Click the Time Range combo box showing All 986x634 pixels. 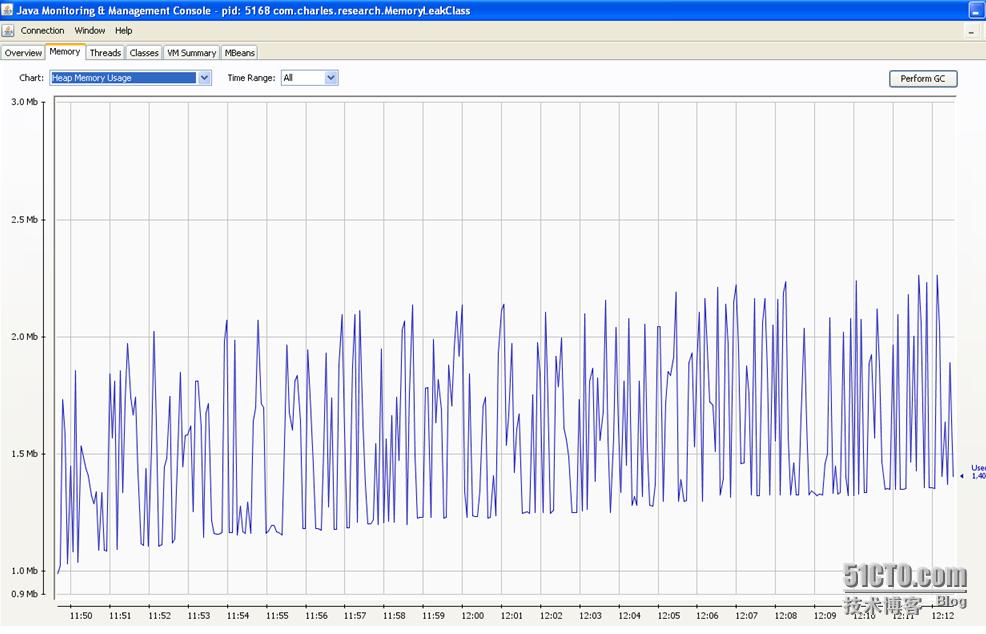[309, 78]
